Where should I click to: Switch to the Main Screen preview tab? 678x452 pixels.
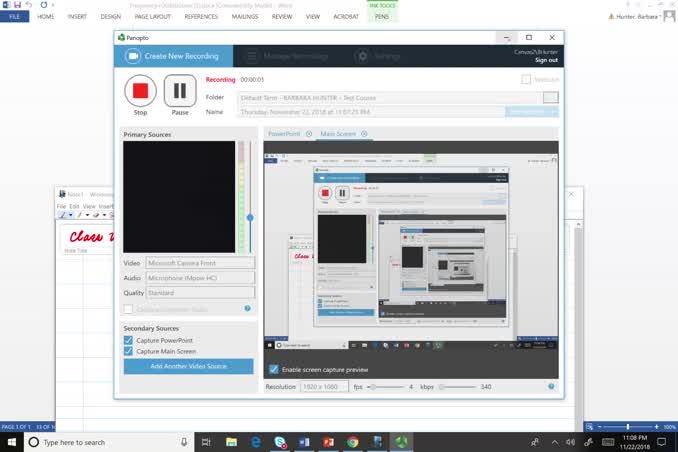point(338,133)
